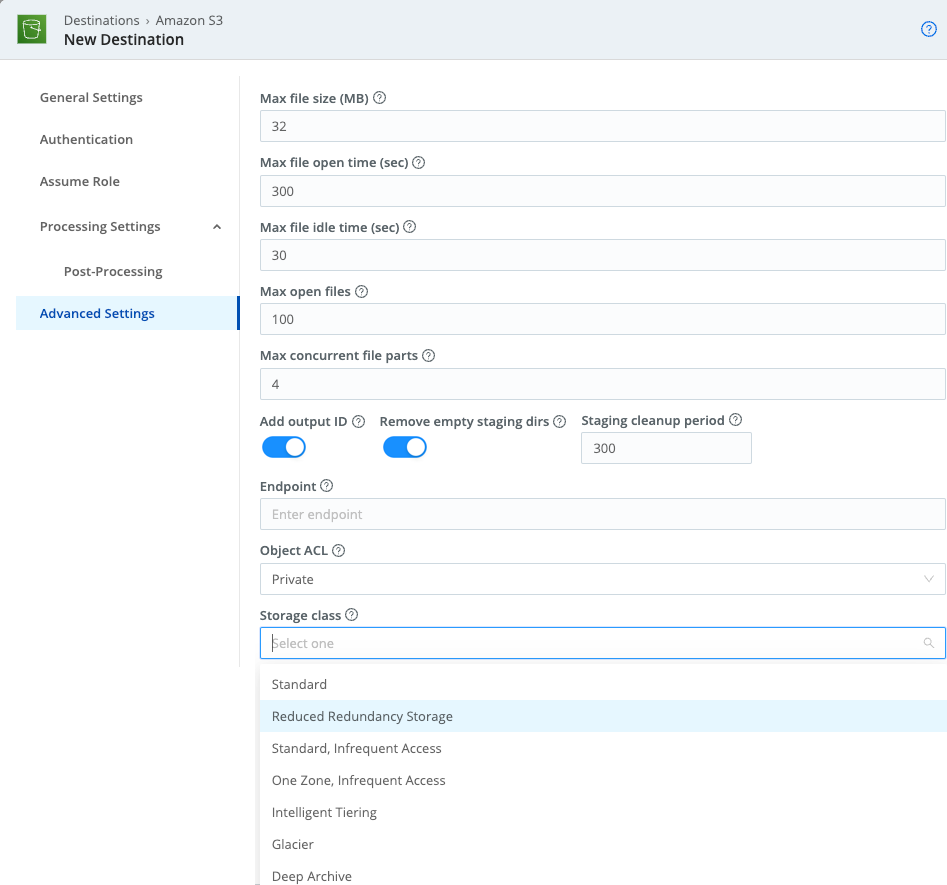Open help for Max file size setting

(379, 97)
